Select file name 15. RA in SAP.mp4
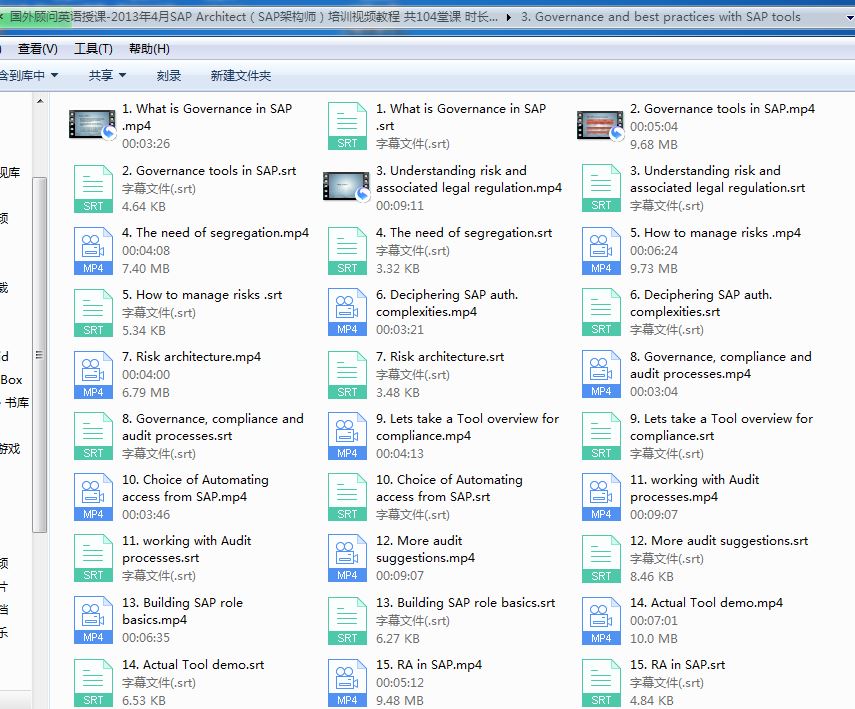855x709 pixels. [x=429, y=665]
